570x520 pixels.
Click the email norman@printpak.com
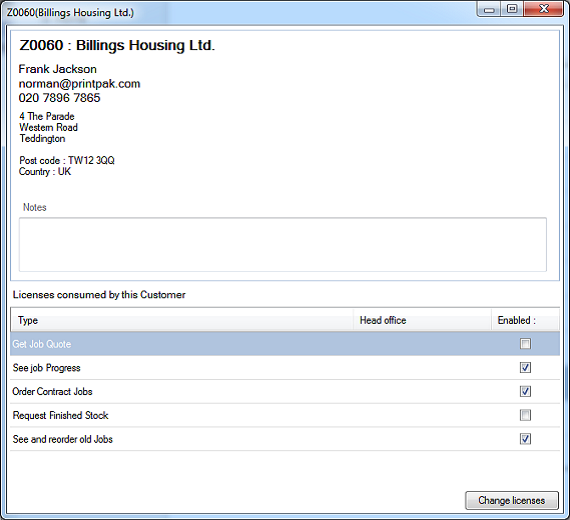tap(79, 84)
